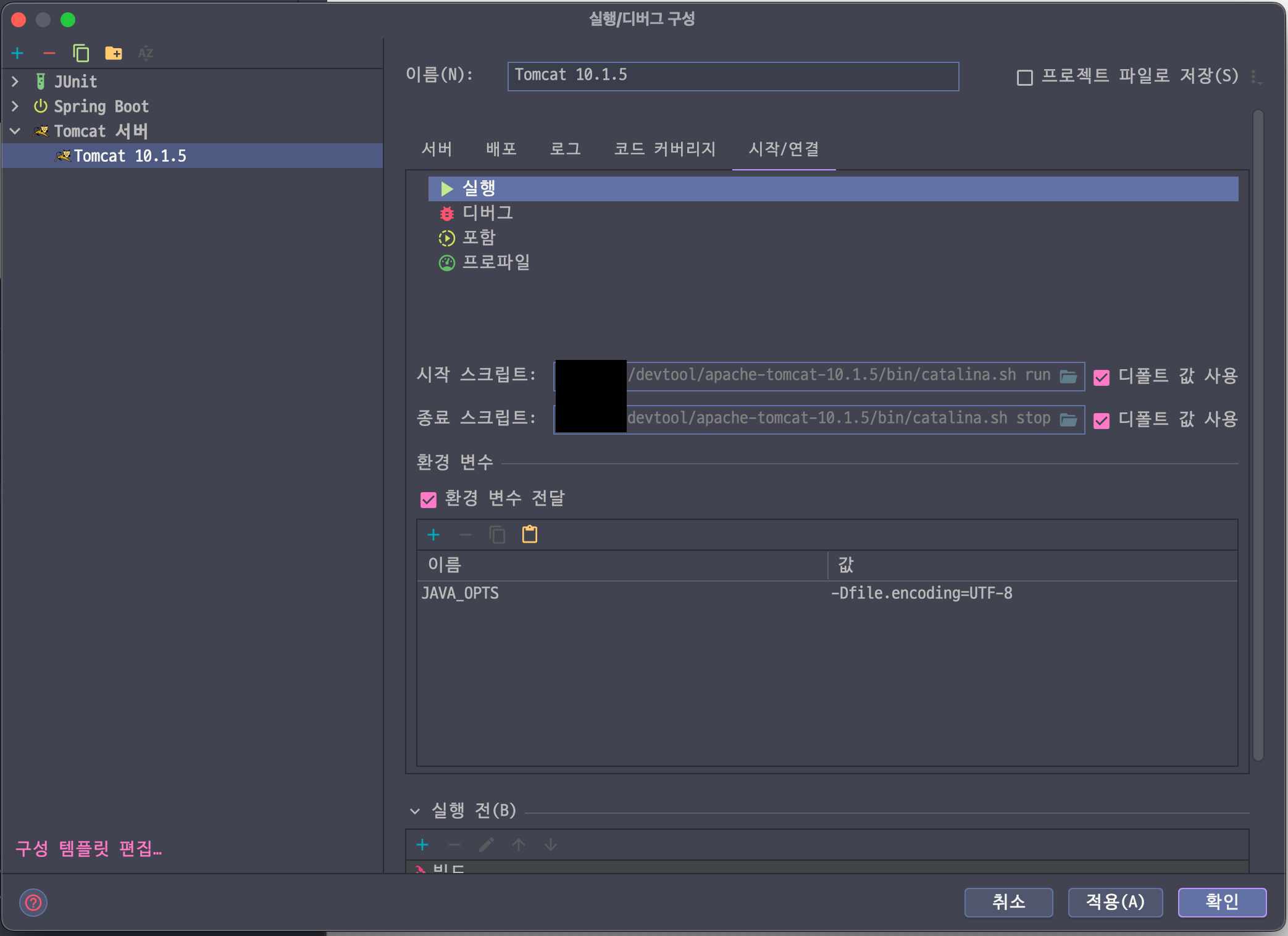Collapse the 실행 전(B) section
The width and height of the screenshot is (1288, 936).
(x=415, y=811)
